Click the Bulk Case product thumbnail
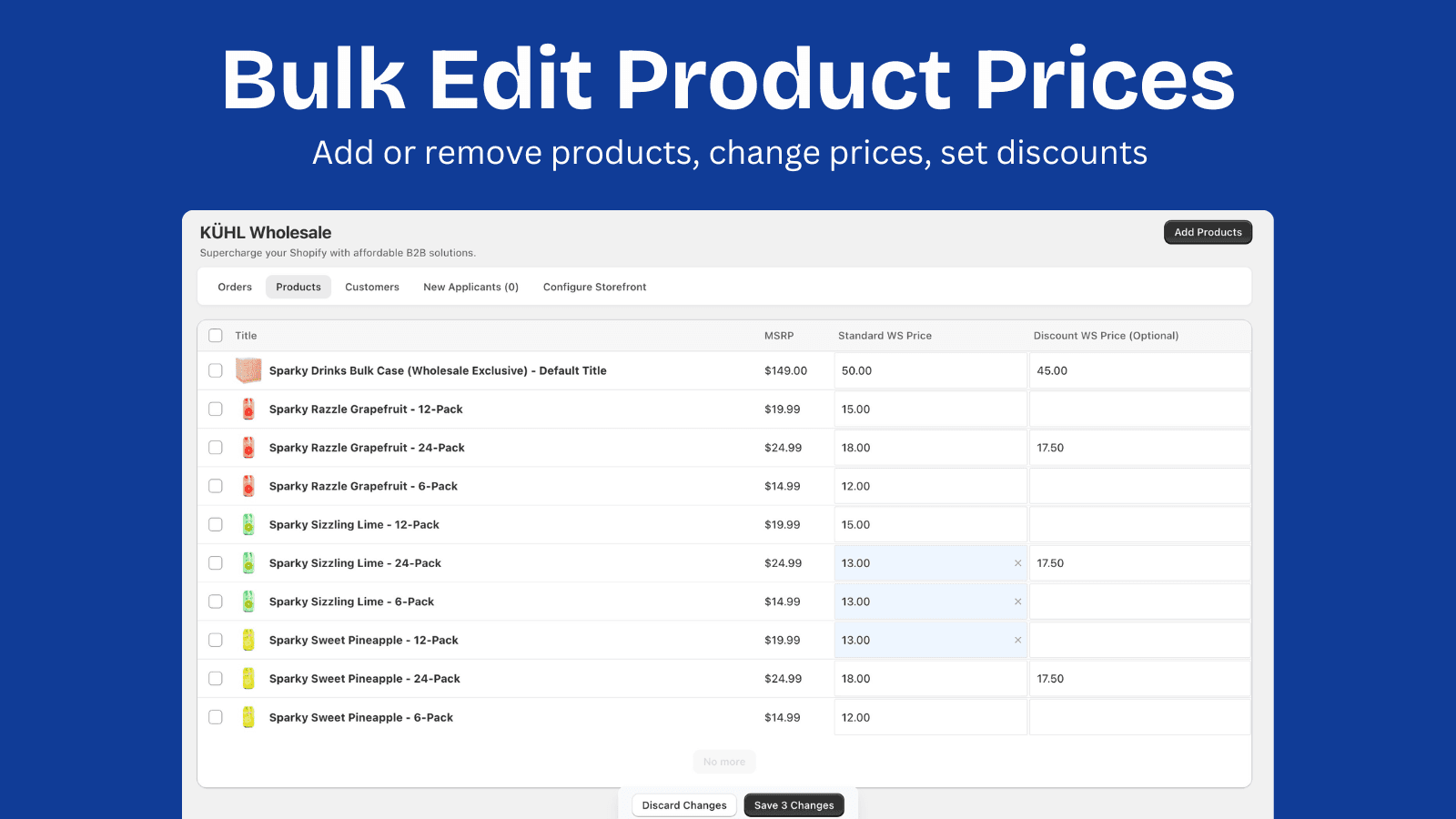The width and height of the screenshot is (1456, 819). click(248, 370)
